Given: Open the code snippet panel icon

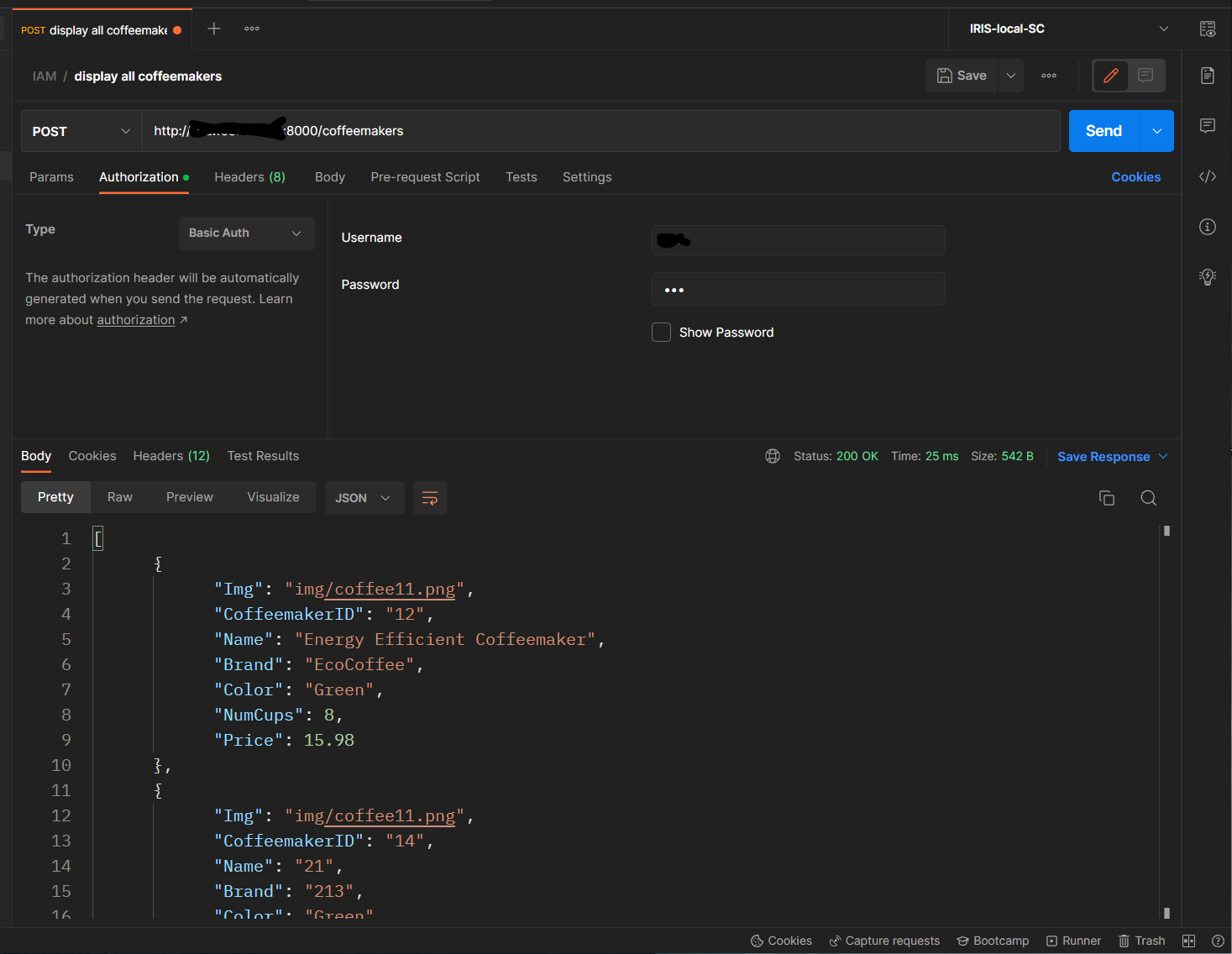Looking at the screenshot, I should [x=1207, y=176].
